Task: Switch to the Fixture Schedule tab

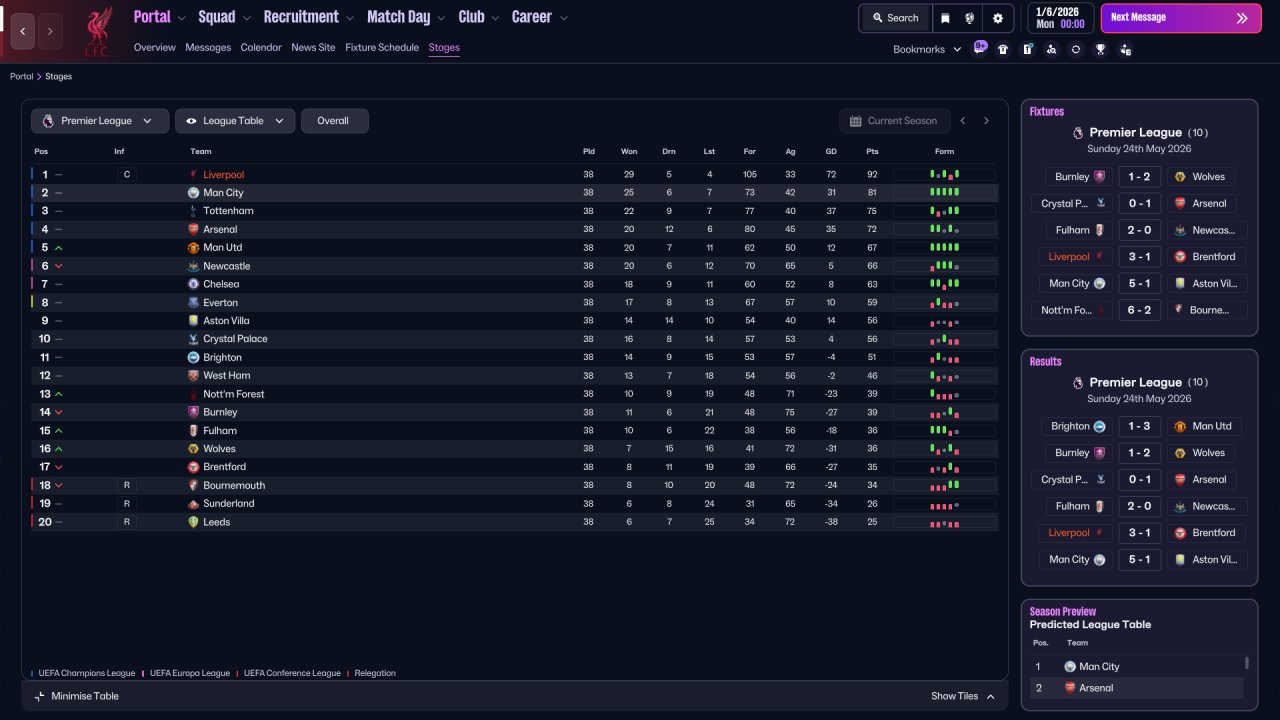Action: click(x=382, y=47)
